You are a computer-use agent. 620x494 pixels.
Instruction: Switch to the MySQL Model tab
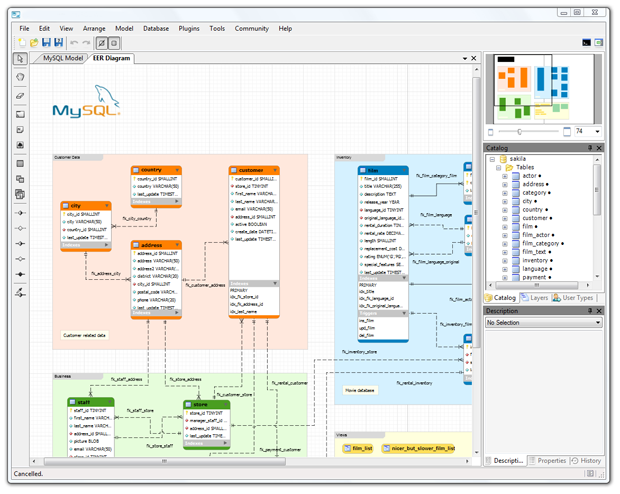pyautogui.click(x=63, y=58)
